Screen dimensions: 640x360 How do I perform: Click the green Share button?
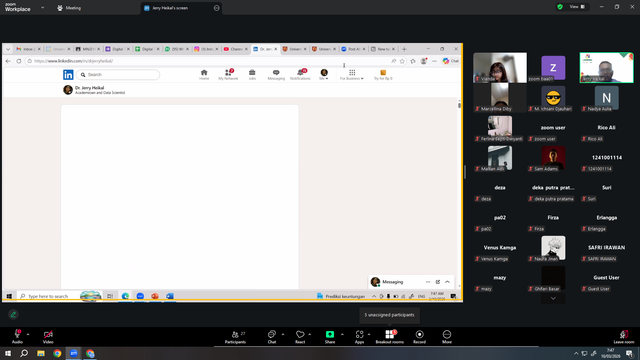pyautogui.click(x=330, y=337)
